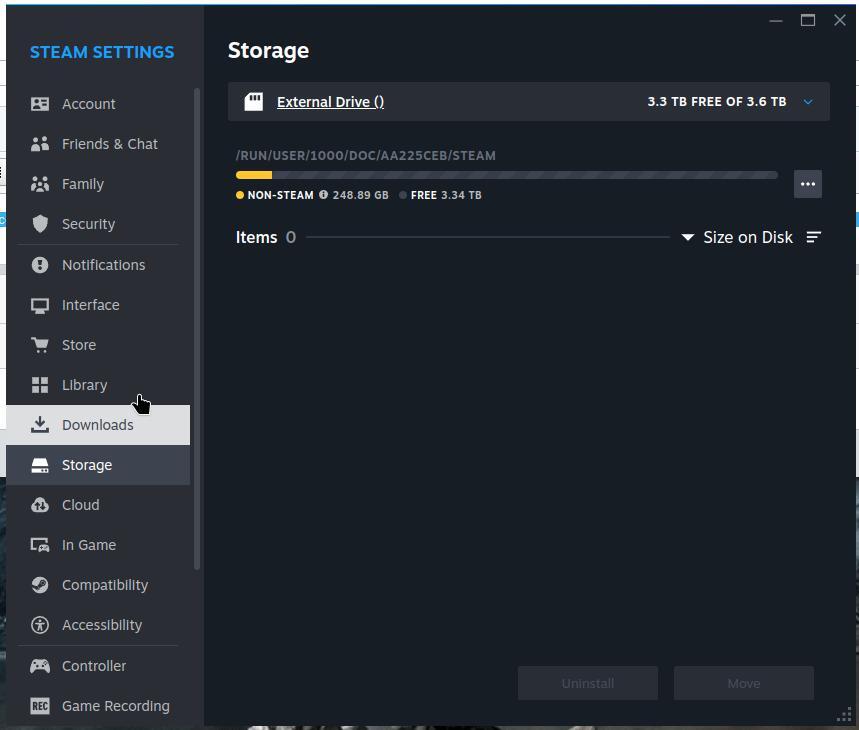Minimize the Steam Settings window

[776, 20]
